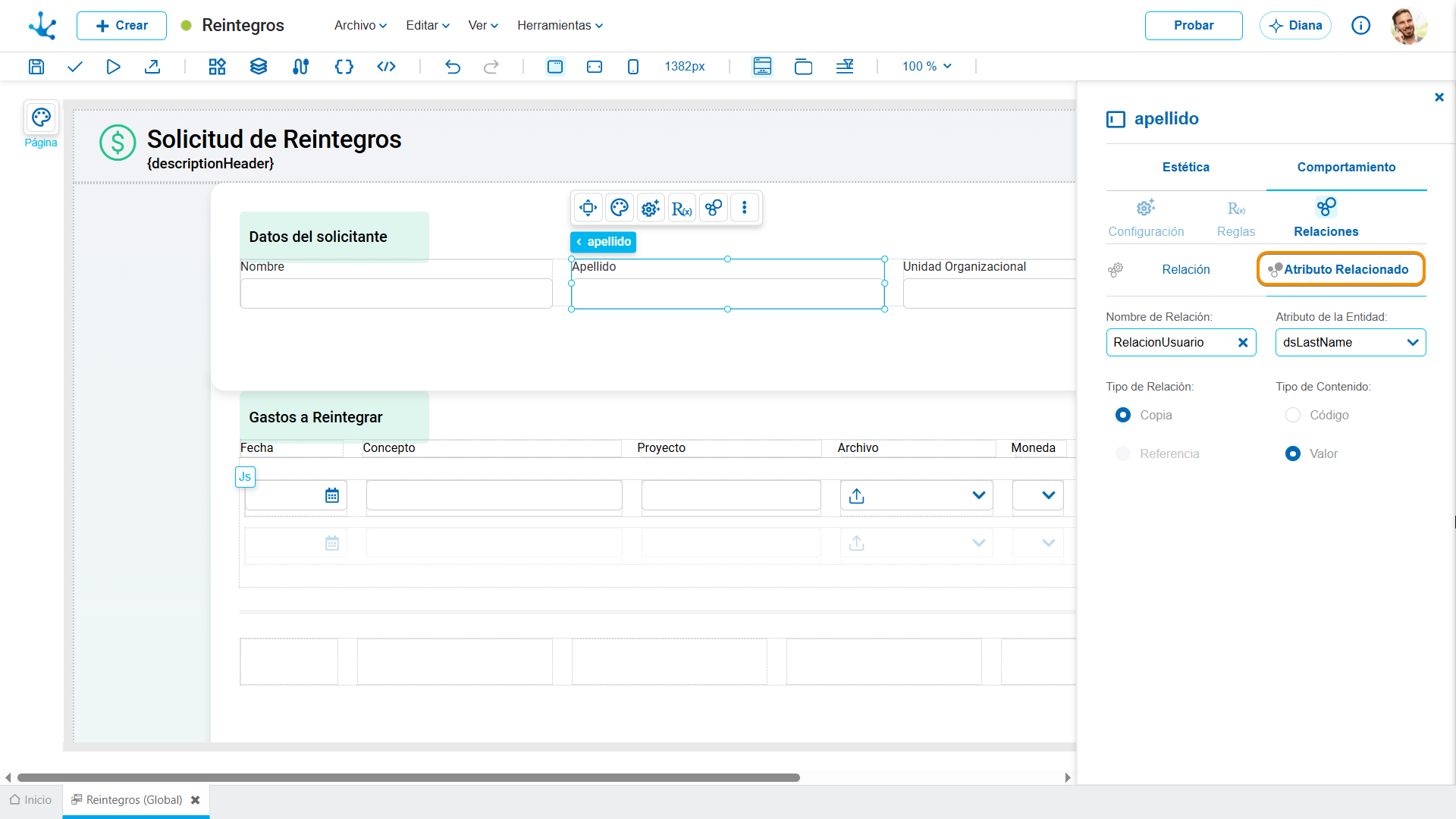This screenshot has width=1456, height=819.
Task: Switch to the Estética tab
Action: coord(1186,168)
